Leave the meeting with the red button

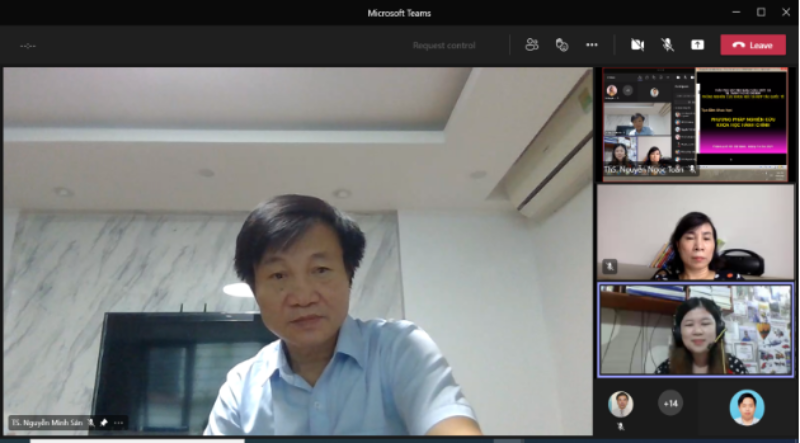coord(753,45)
